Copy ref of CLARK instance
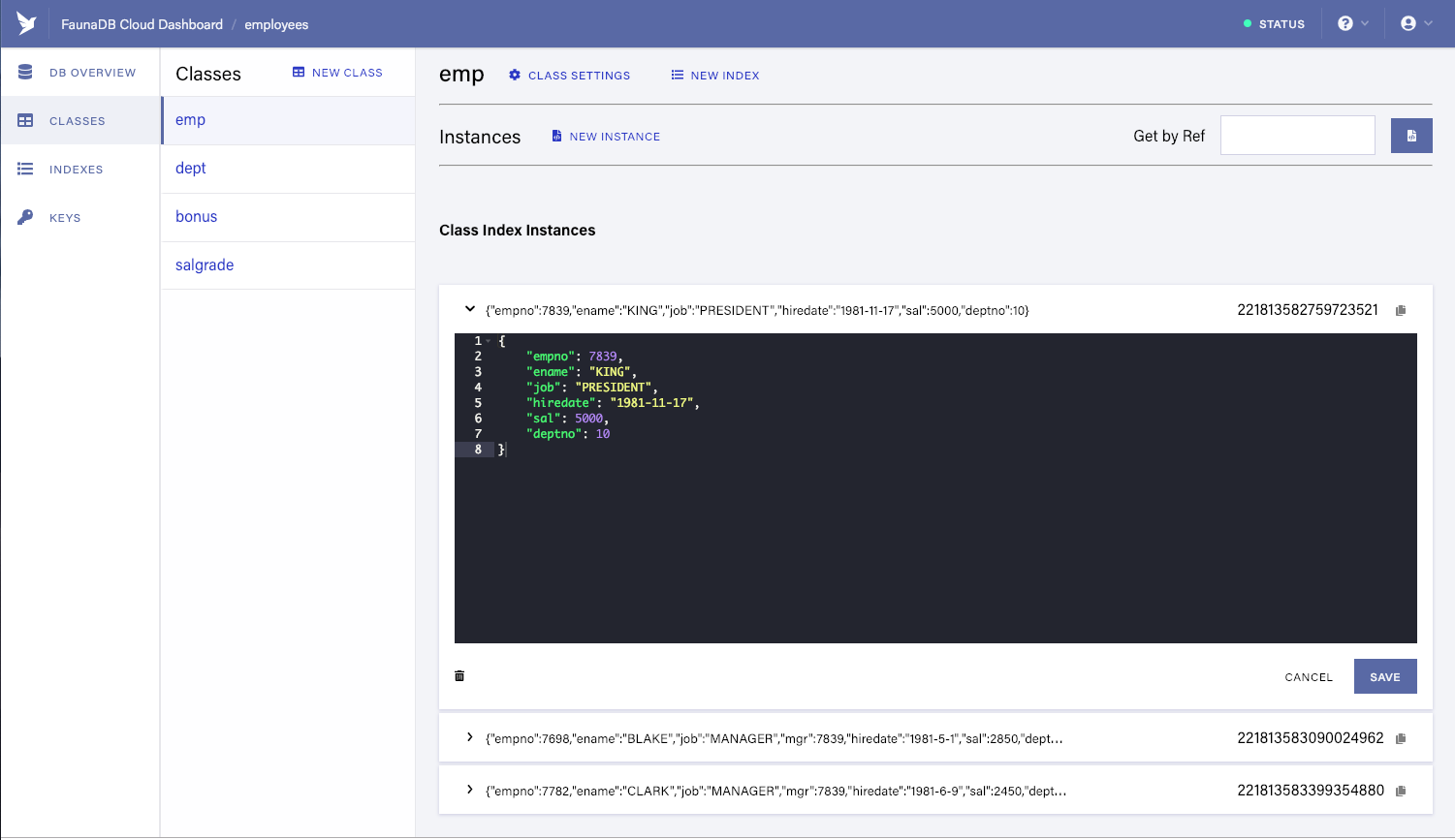This screenshot has height=840, width=1455. point(1401,792)
